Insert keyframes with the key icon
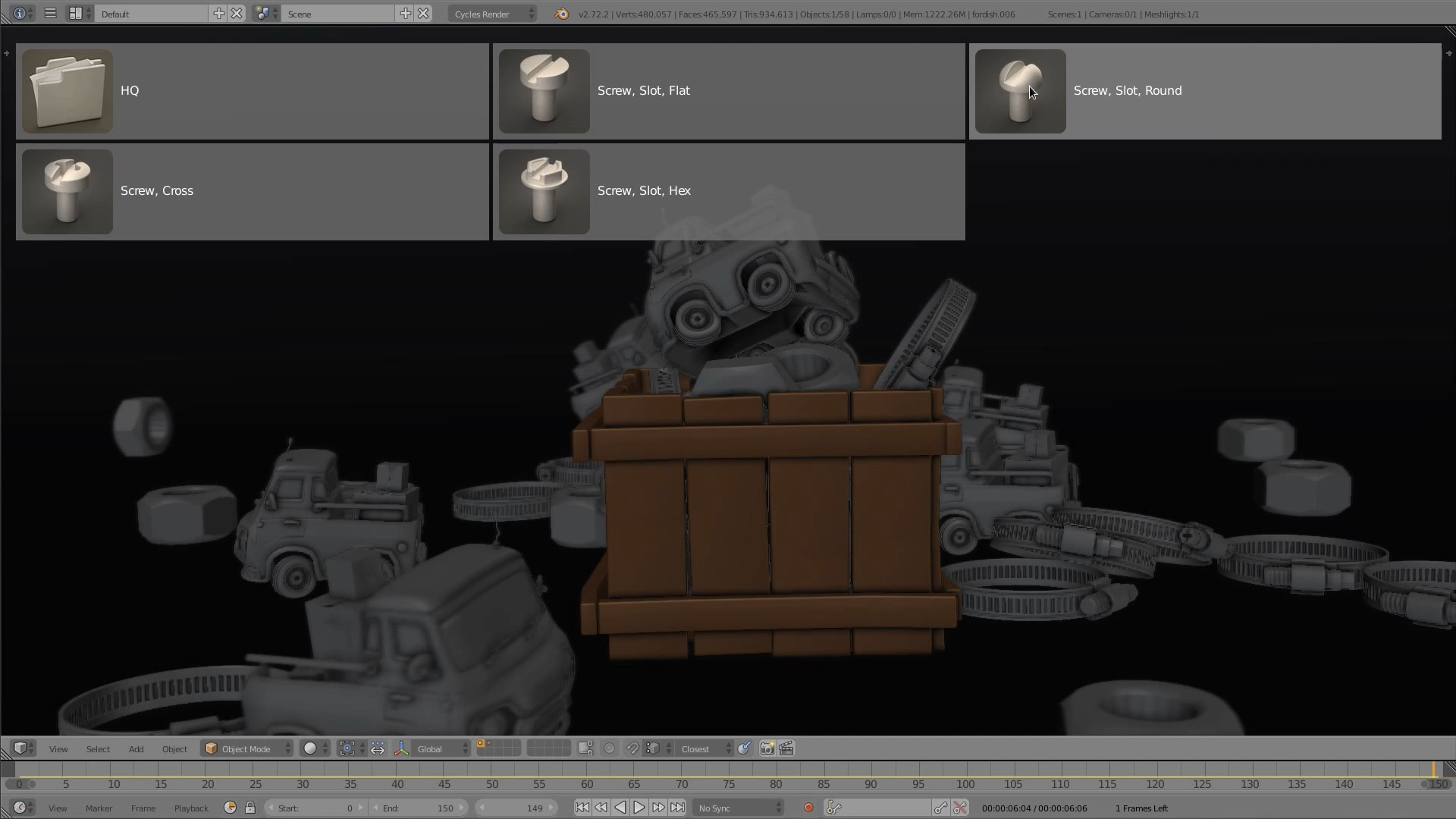The height and width of the screenshot is (819, 1456). 940,808
